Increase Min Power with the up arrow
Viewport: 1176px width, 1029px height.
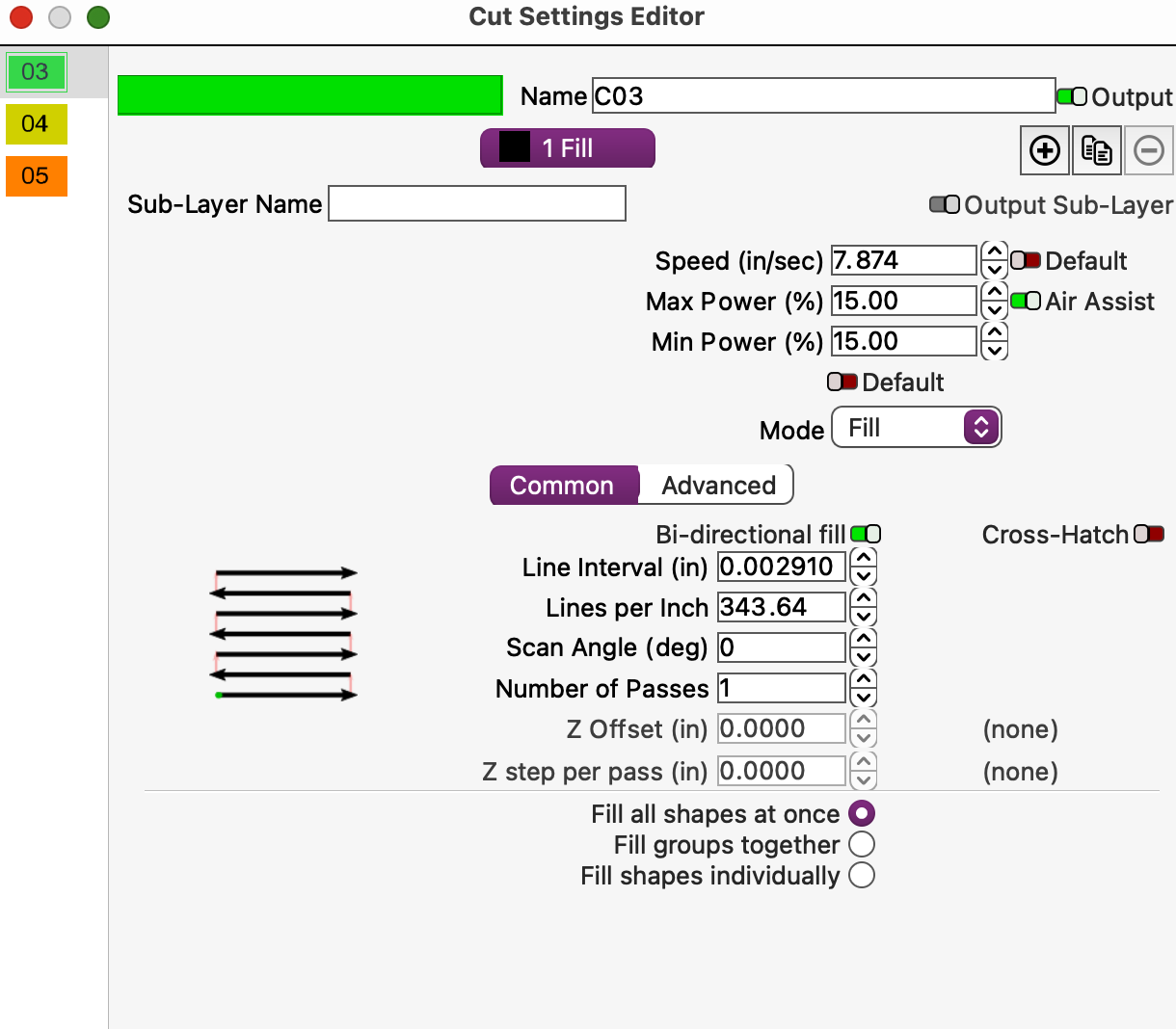995,332
